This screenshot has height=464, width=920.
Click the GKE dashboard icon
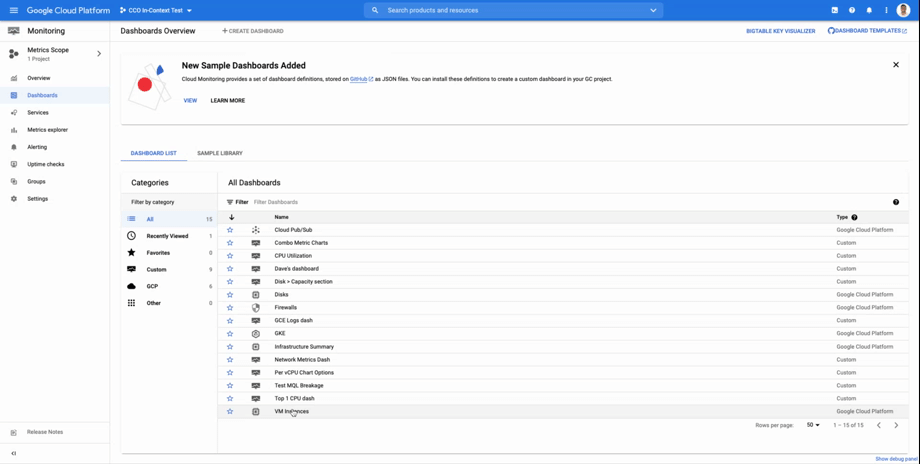pos(255,333)
